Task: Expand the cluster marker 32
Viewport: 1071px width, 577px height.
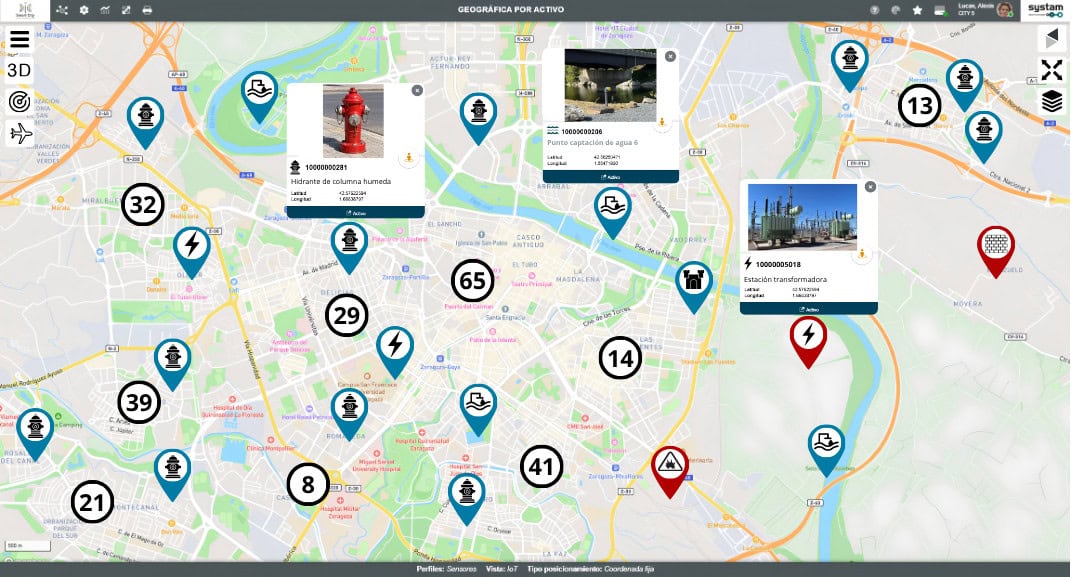Action: [143, 204]
